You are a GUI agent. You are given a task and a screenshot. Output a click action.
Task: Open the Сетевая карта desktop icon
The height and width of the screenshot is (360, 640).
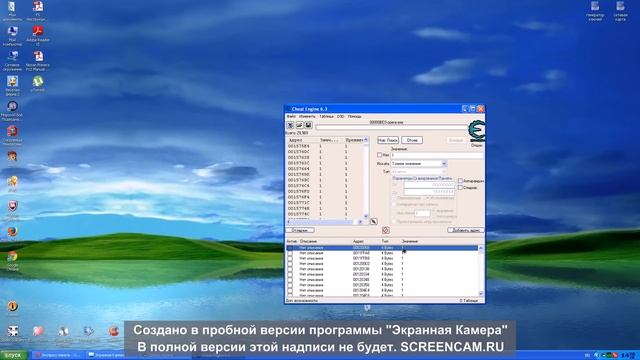[620, 11]
